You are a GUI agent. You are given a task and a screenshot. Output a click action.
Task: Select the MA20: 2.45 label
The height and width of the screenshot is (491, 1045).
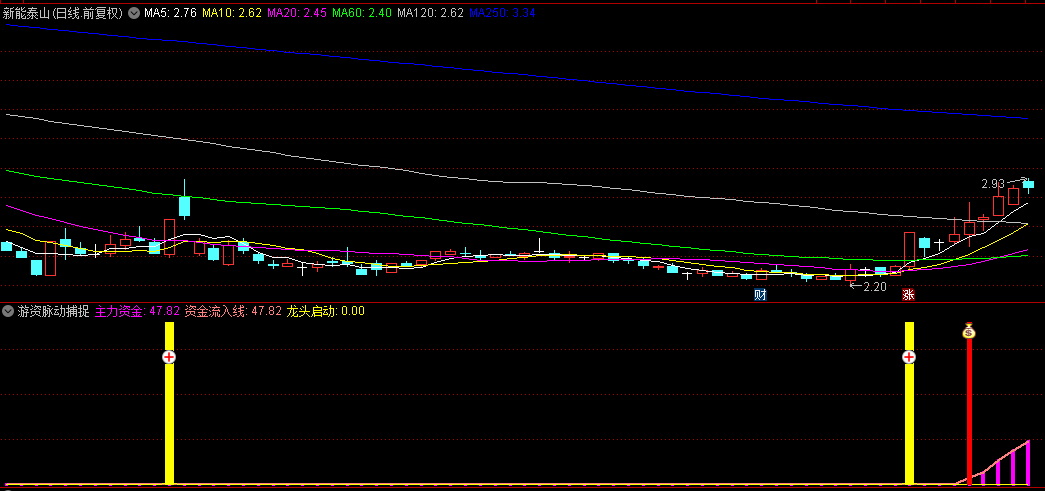pyautogui.click(x=297, y=13)
